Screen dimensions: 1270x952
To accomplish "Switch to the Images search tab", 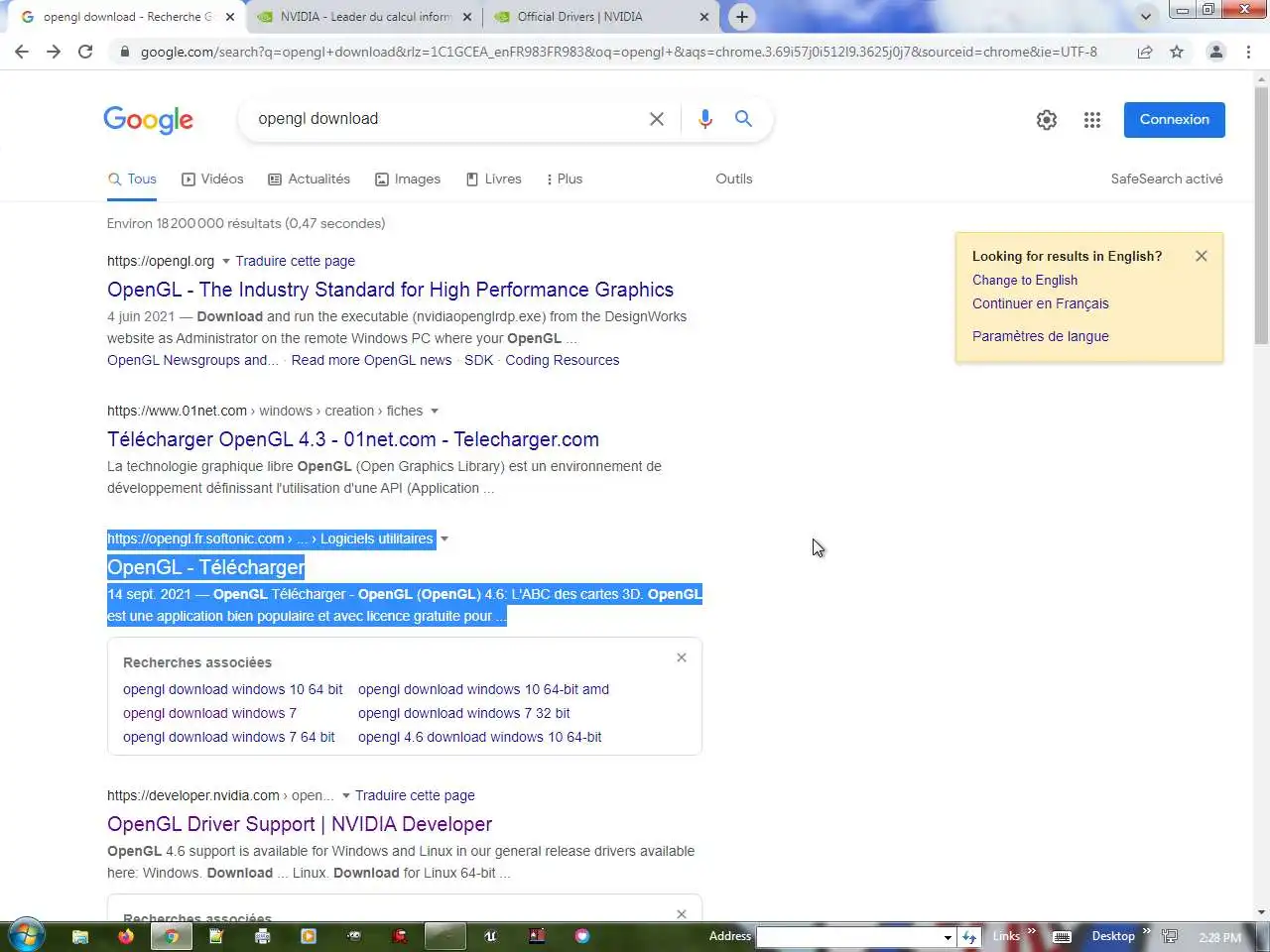I will pyautogui.click(x=408, y=178).
